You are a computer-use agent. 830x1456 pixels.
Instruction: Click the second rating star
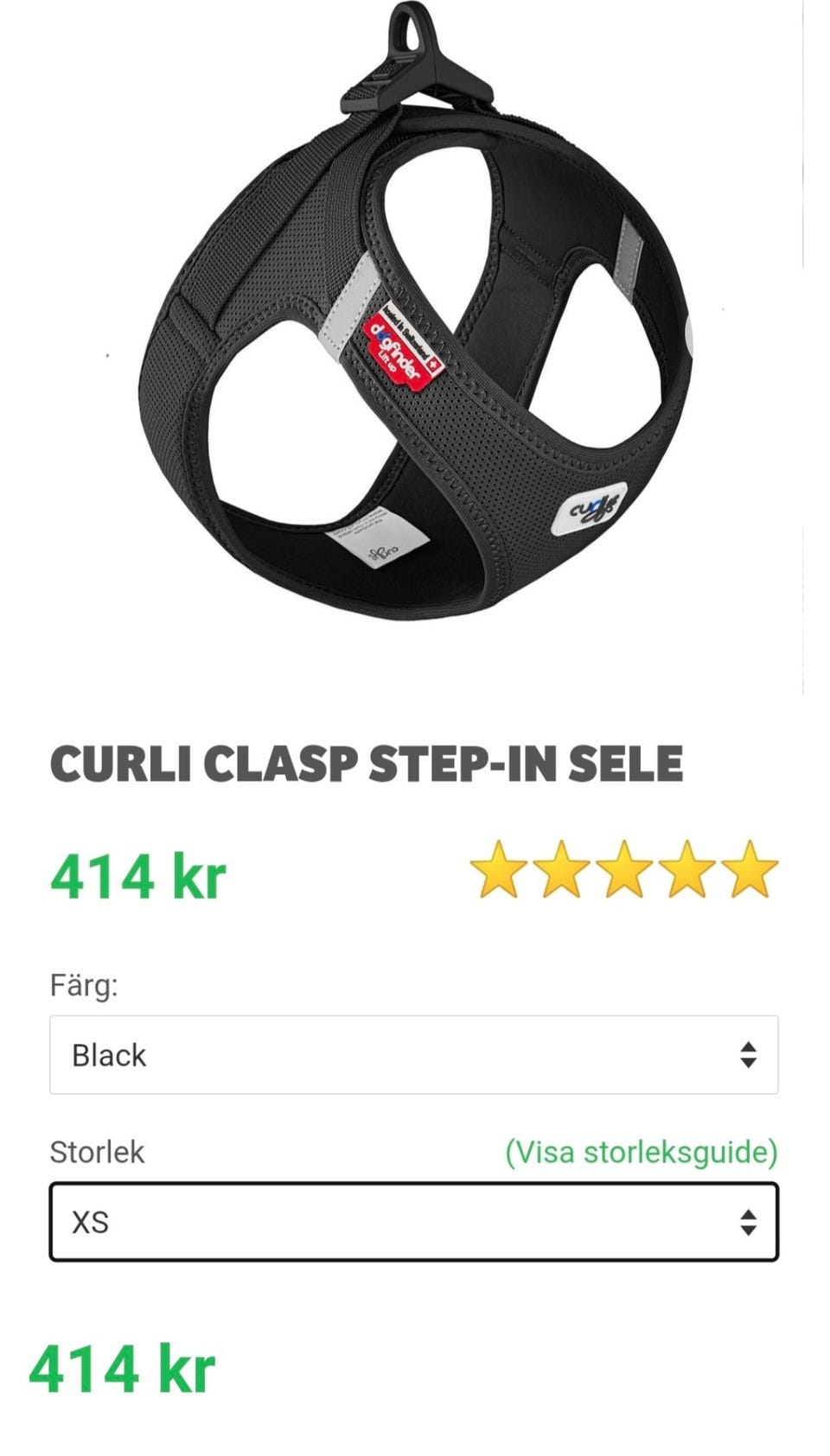coord(562,868)
